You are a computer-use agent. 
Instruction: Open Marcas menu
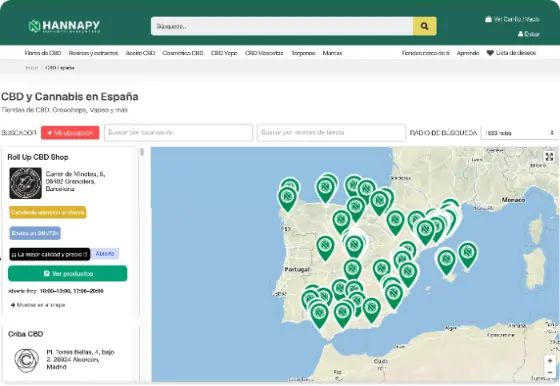tap(332, 53)
